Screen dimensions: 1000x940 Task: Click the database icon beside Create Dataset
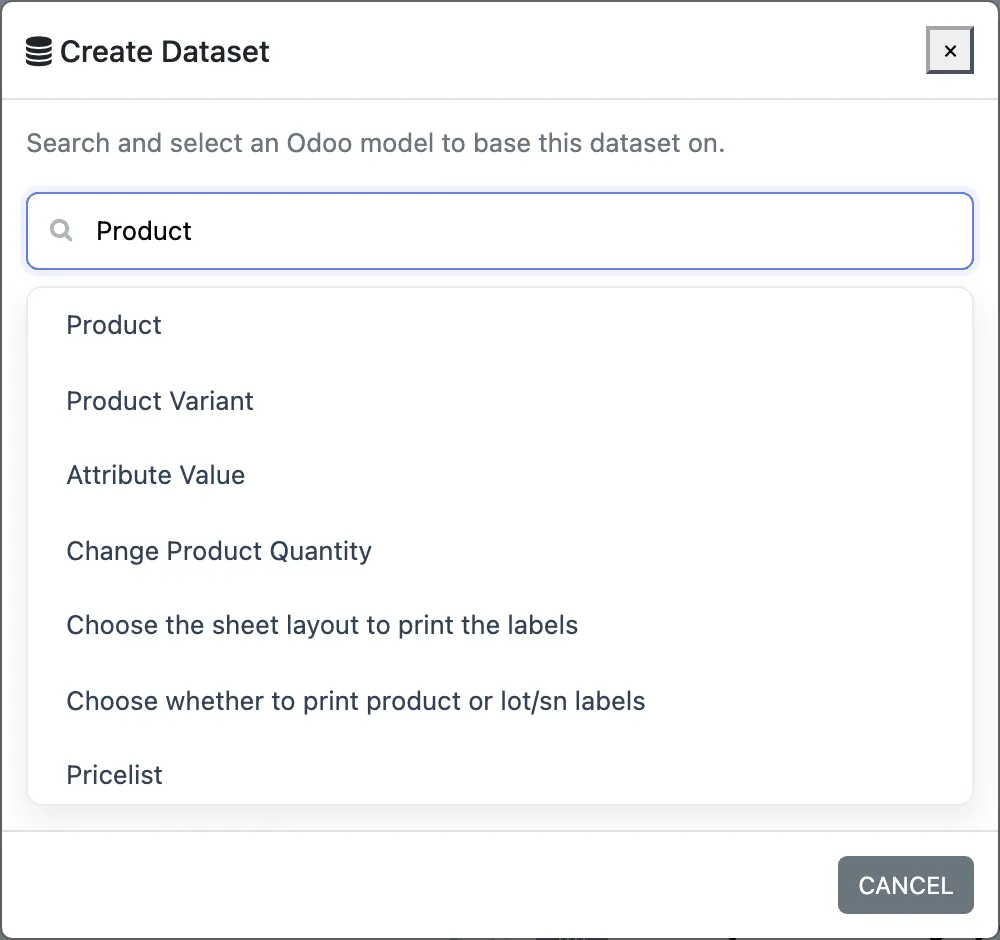point(38,52)
